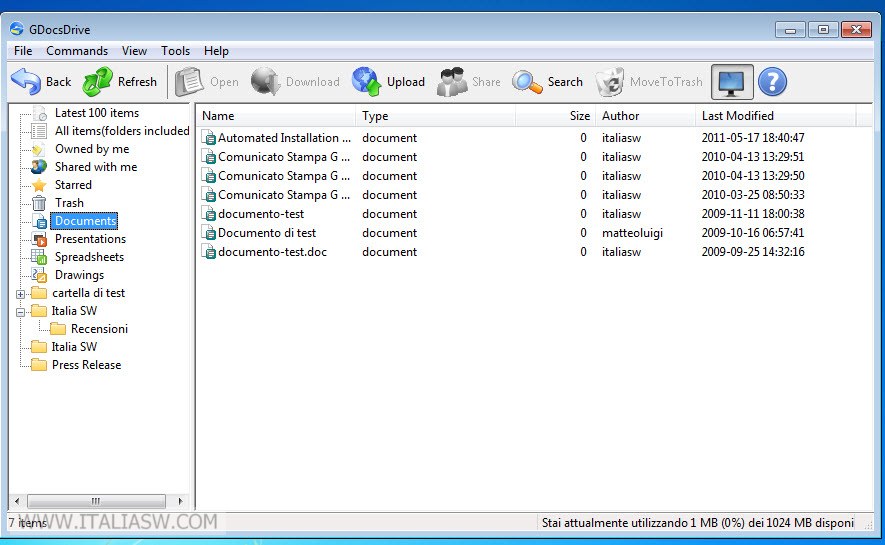Click the date 2009-09-25 14:32:16

tap(753, 252)
